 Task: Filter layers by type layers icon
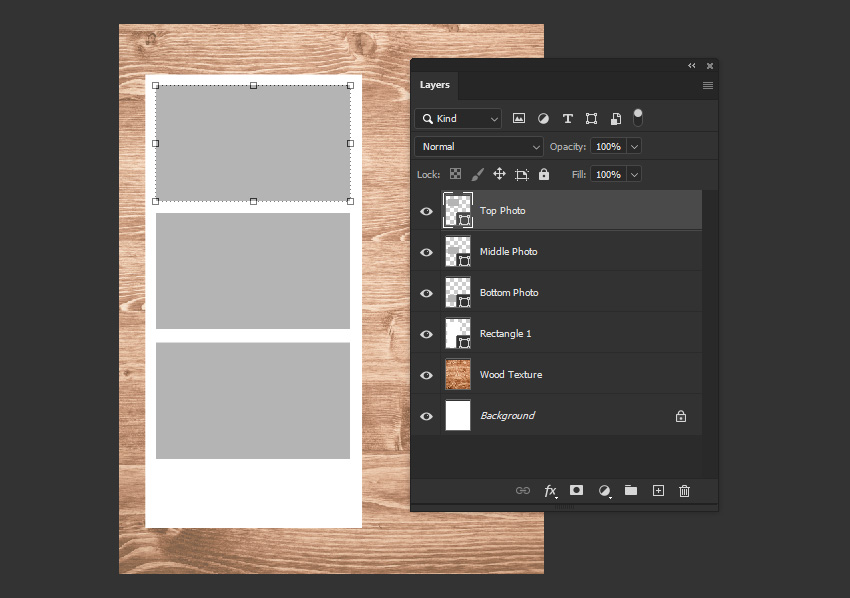pyautogui.click(x=568, y=118)
